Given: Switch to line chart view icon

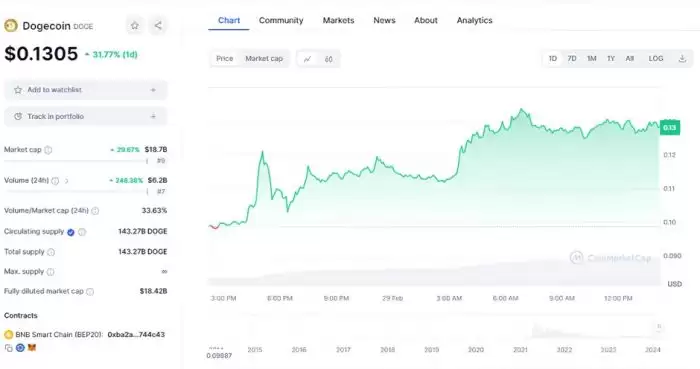Looking at the screenshot, I should click(308, 59).
